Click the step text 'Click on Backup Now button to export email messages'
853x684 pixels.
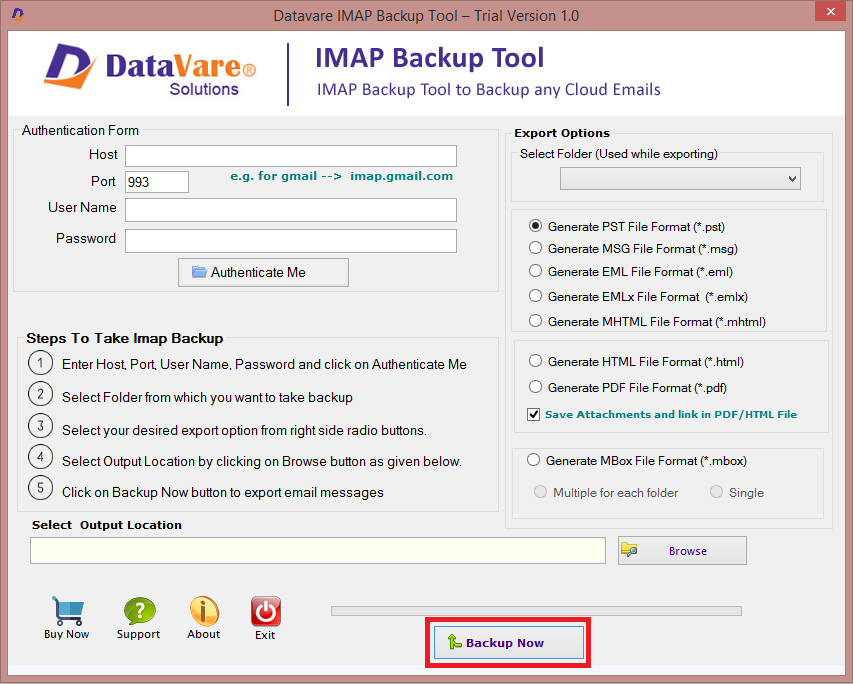222,492
